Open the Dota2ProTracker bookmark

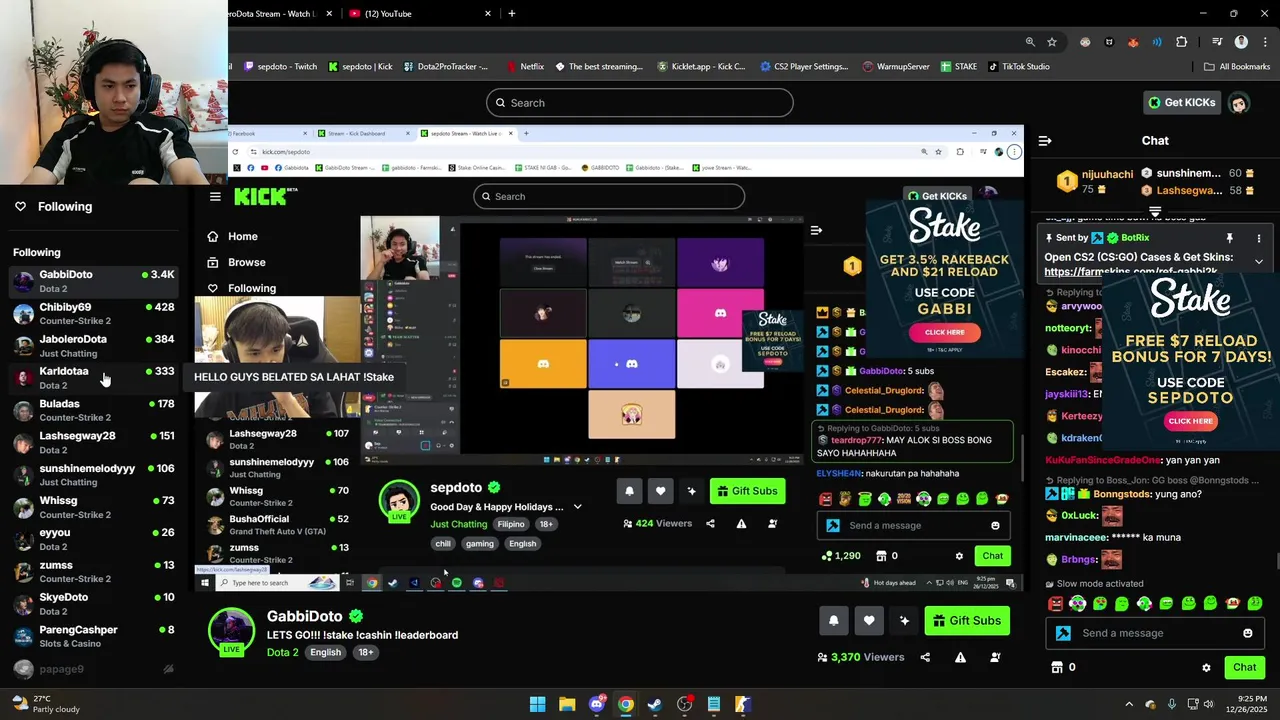tap(446, 67)
